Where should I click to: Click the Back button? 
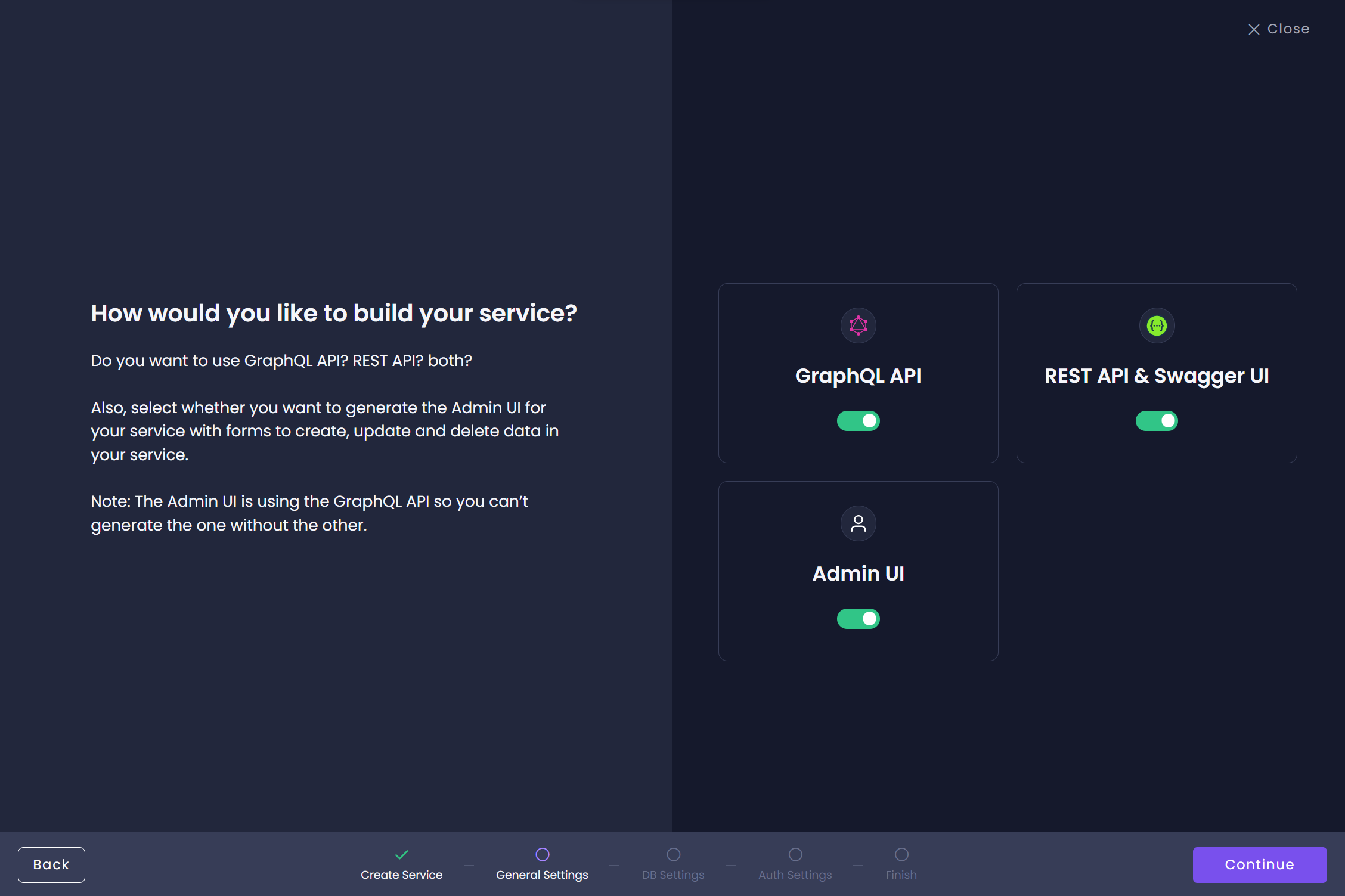pyautogui.click(x=51, y=864)
